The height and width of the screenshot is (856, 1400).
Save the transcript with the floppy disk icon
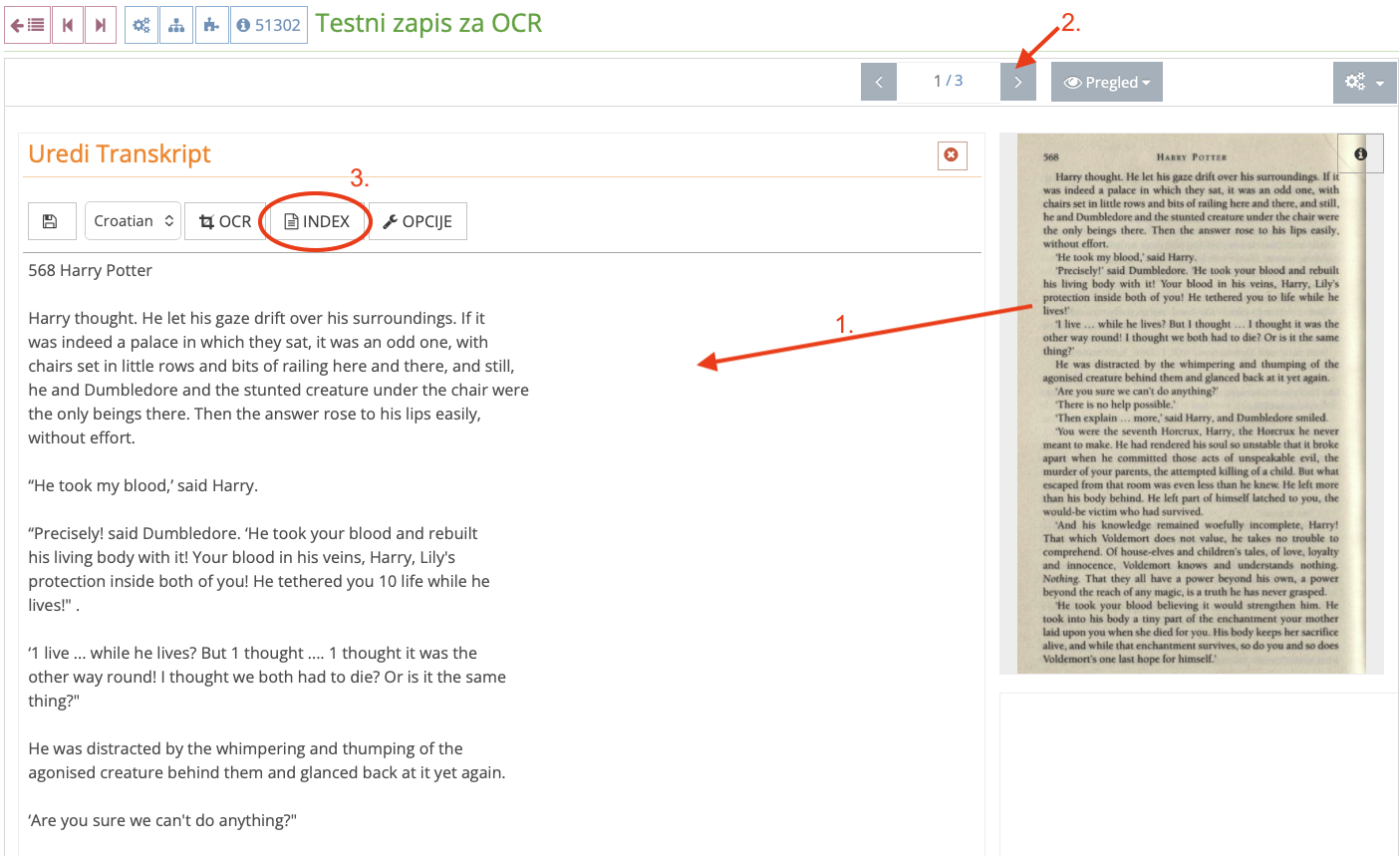pos(52,220)
